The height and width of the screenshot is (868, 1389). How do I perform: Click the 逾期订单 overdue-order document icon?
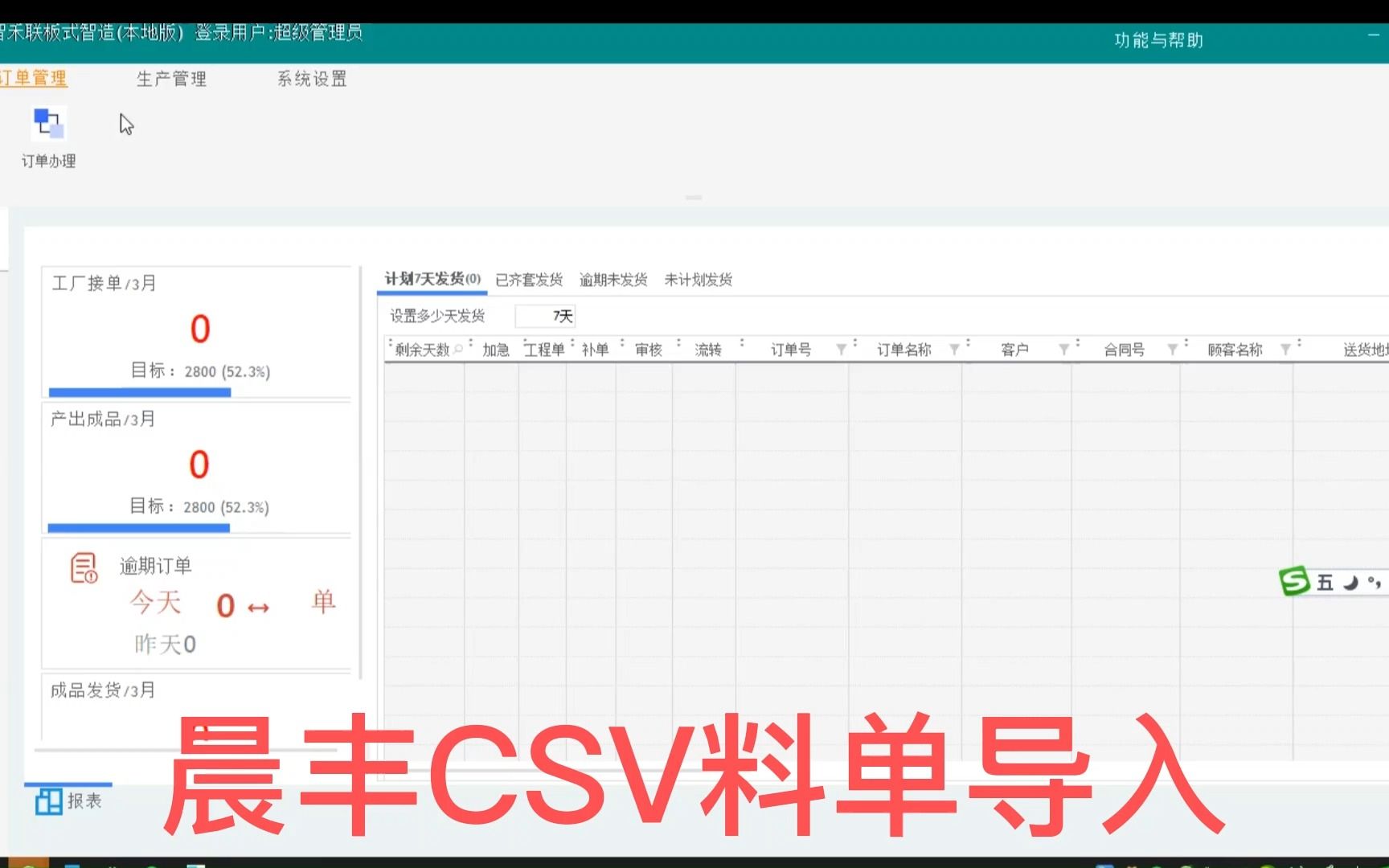click(x=83, y=568)
